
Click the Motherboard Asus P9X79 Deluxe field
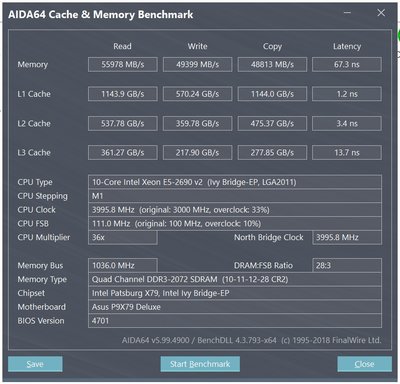pos(235,307)
